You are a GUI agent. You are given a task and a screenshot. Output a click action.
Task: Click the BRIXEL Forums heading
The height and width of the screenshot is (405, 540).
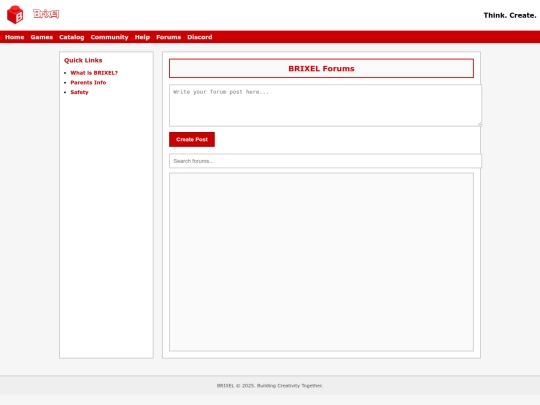pyautogui.click(x=321, y=69)
